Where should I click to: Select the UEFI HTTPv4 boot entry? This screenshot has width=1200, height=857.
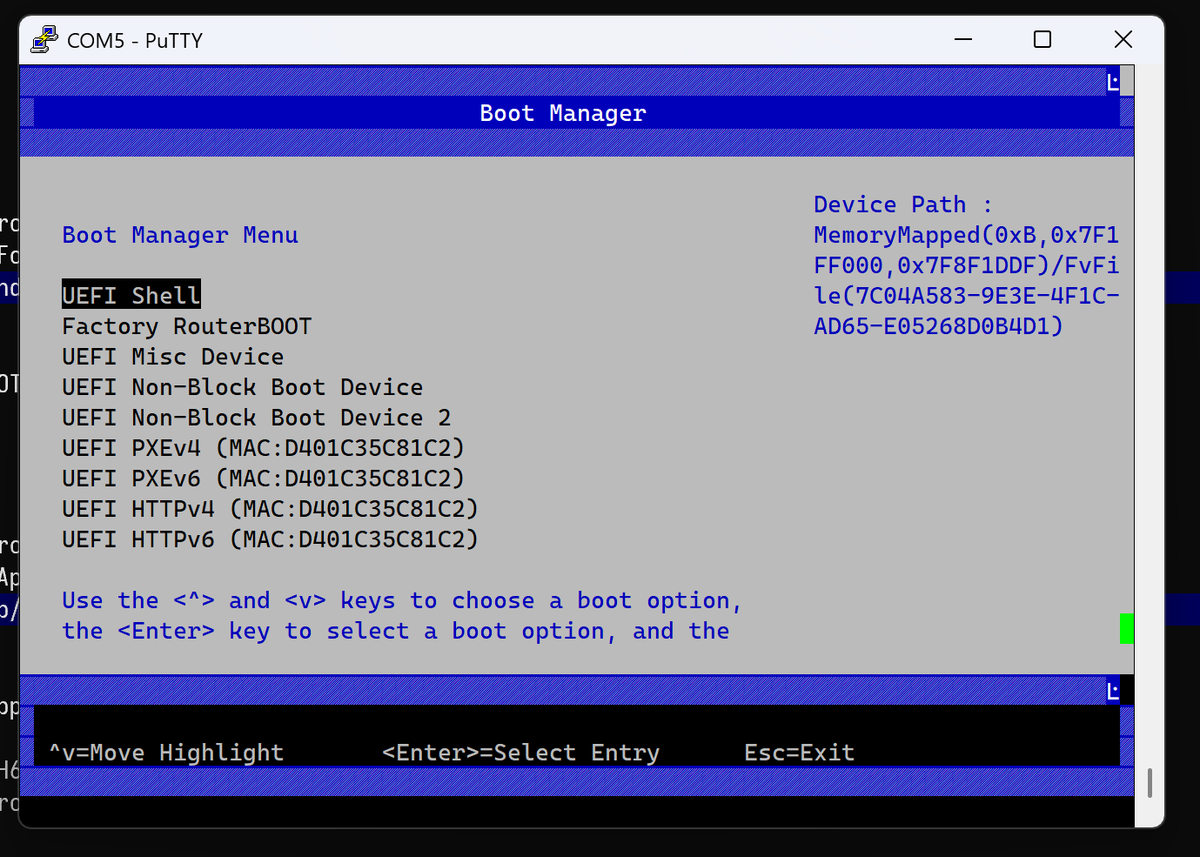270,509
